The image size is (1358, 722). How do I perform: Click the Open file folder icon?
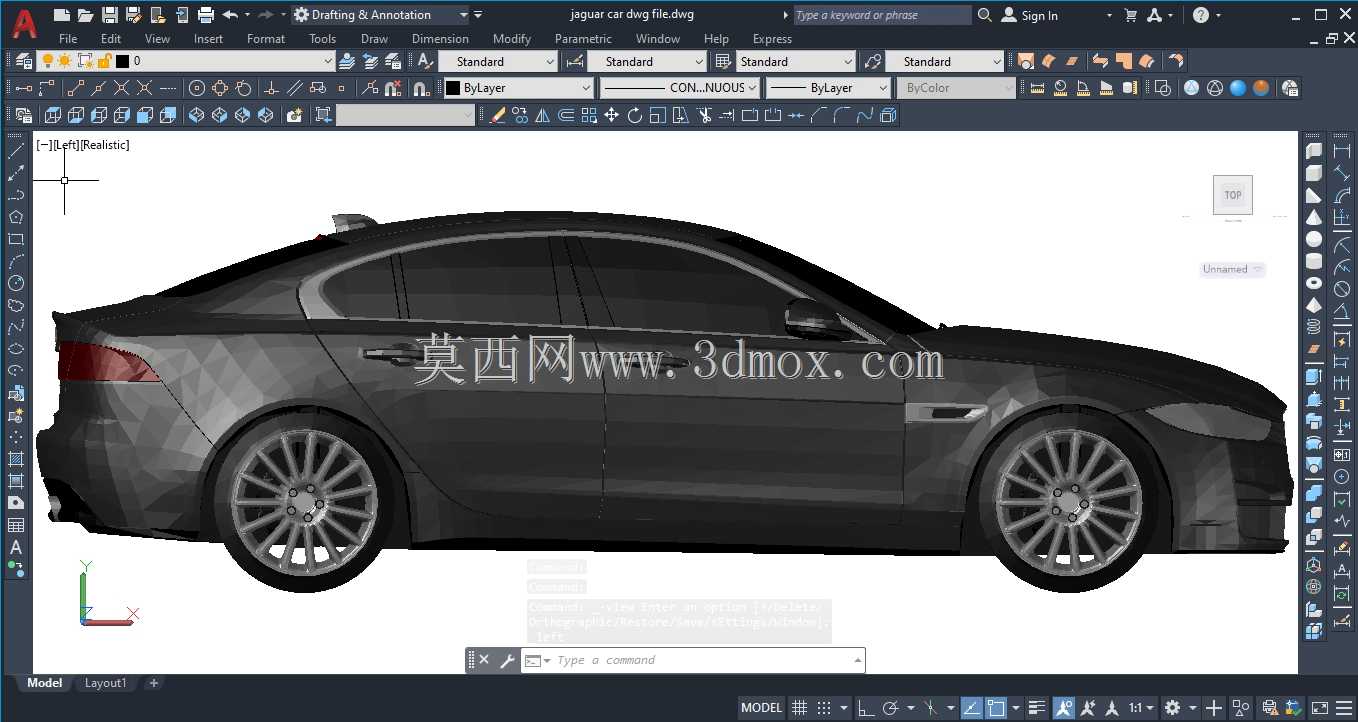(86, 15)
